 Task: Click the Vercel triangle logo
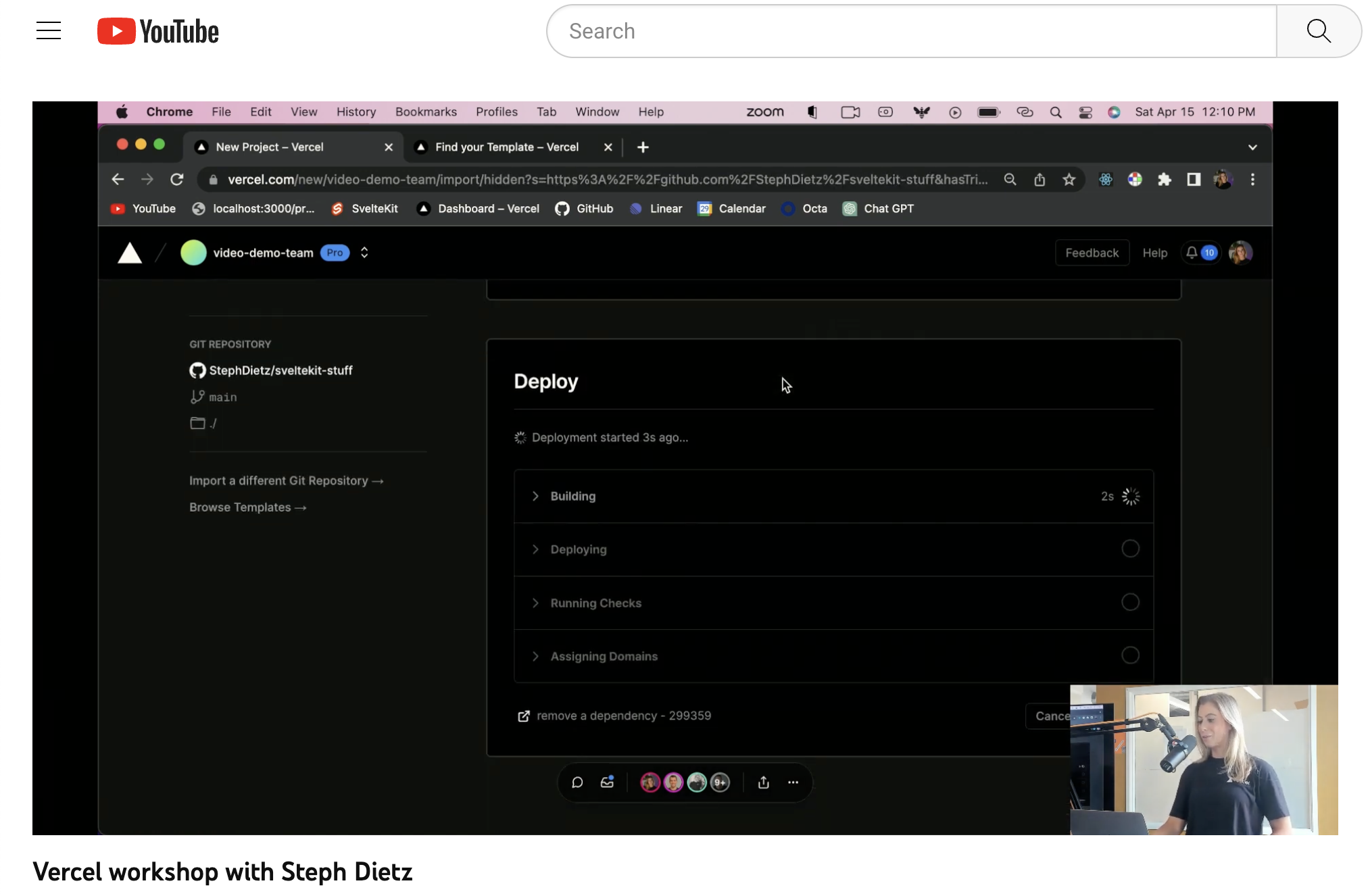pos(130,253)
